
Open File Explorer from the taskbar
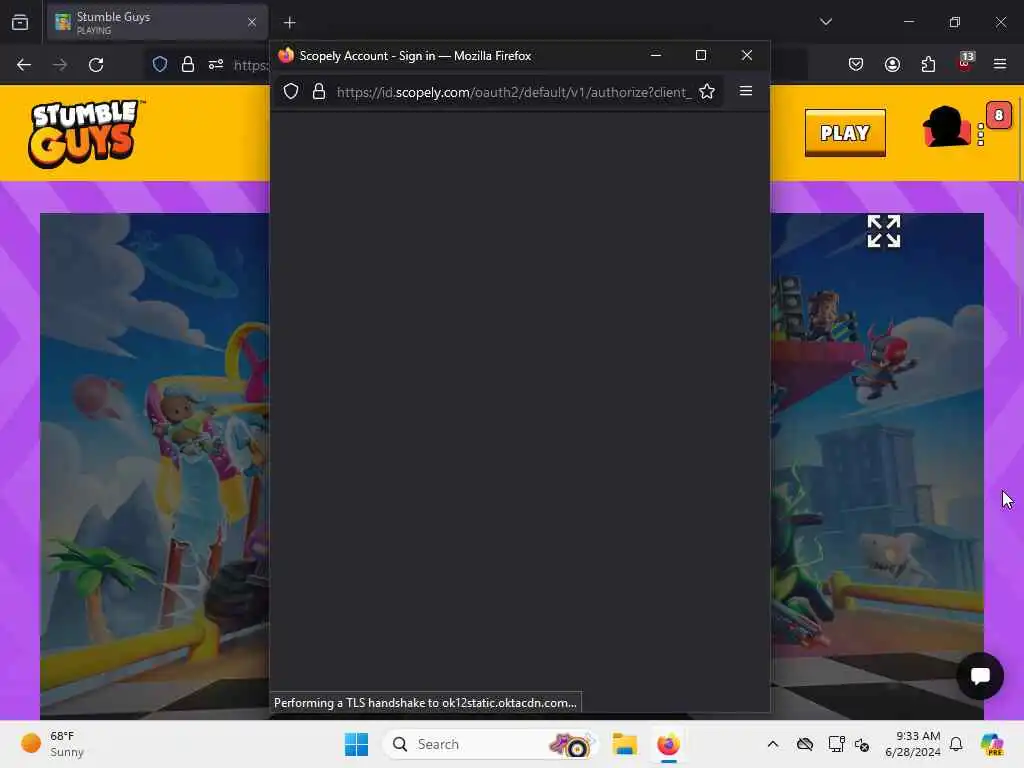[x=624, y=744]
